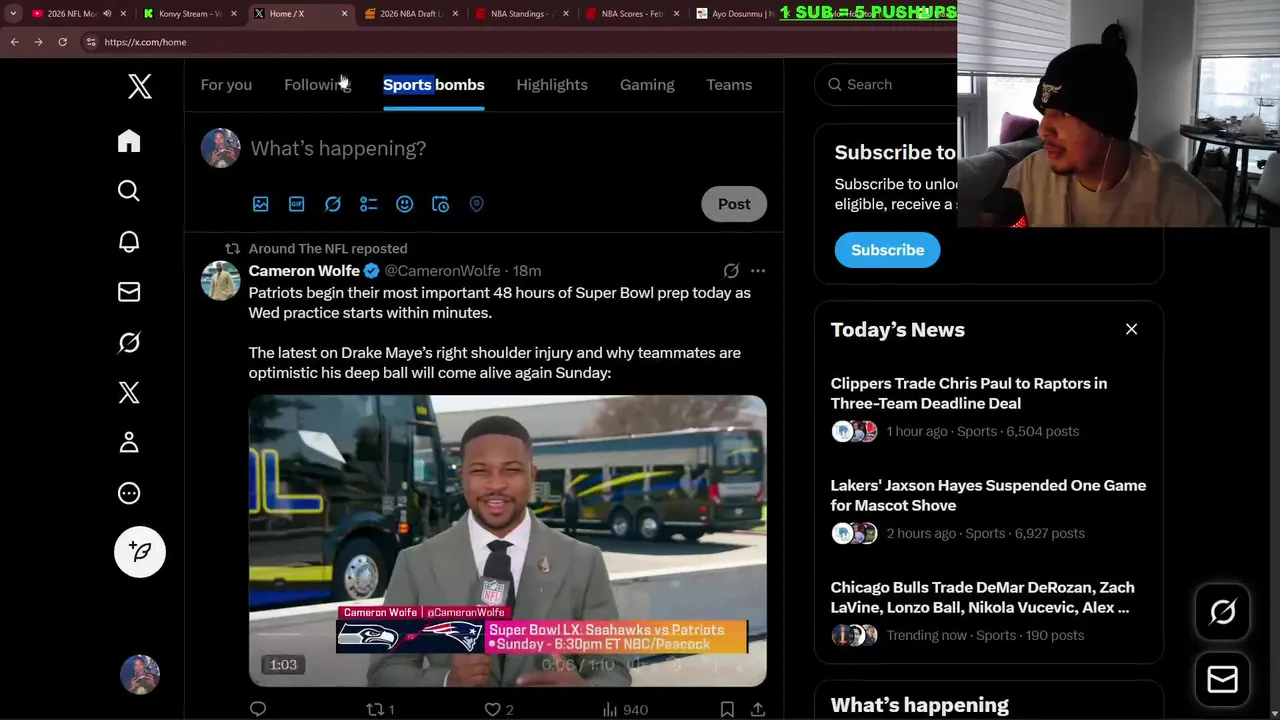Switch to NBA Scores browser tab
1280x720 pixels.
click(x=632, y=14)
